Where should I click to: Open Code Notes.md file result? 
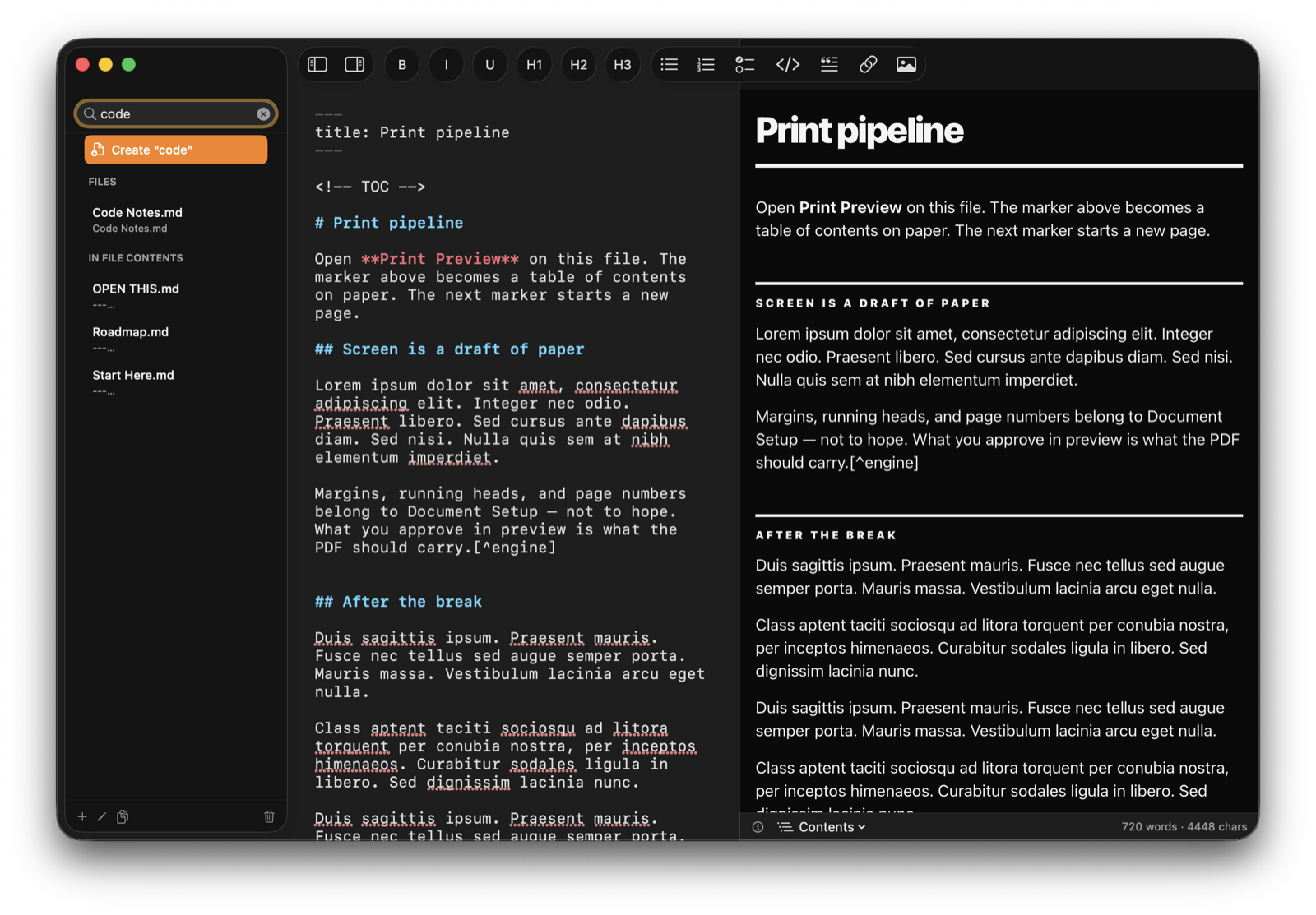[x=176, y=220]
